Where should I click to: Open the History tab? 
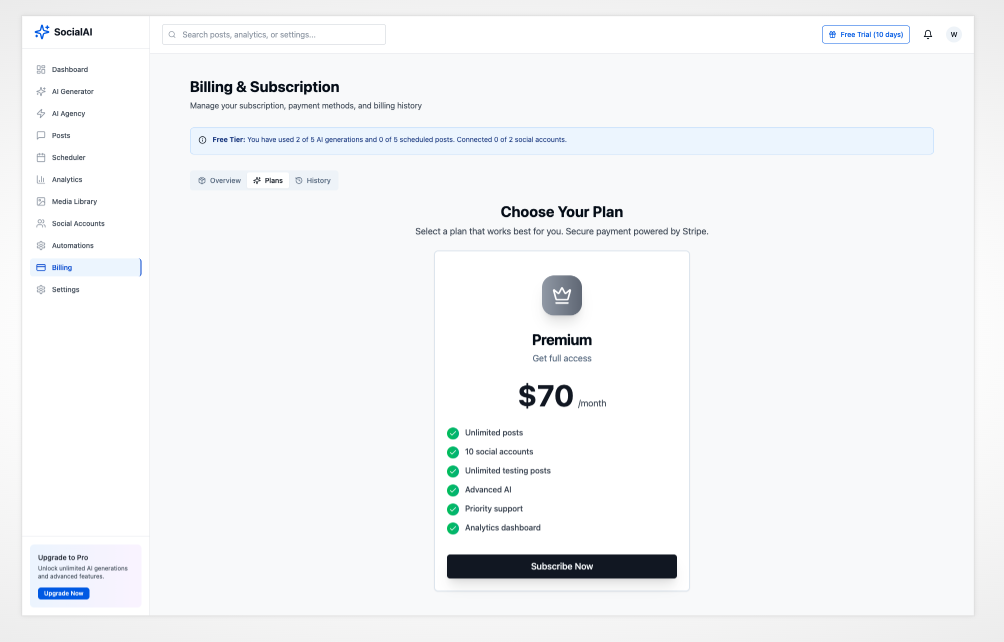314,180
